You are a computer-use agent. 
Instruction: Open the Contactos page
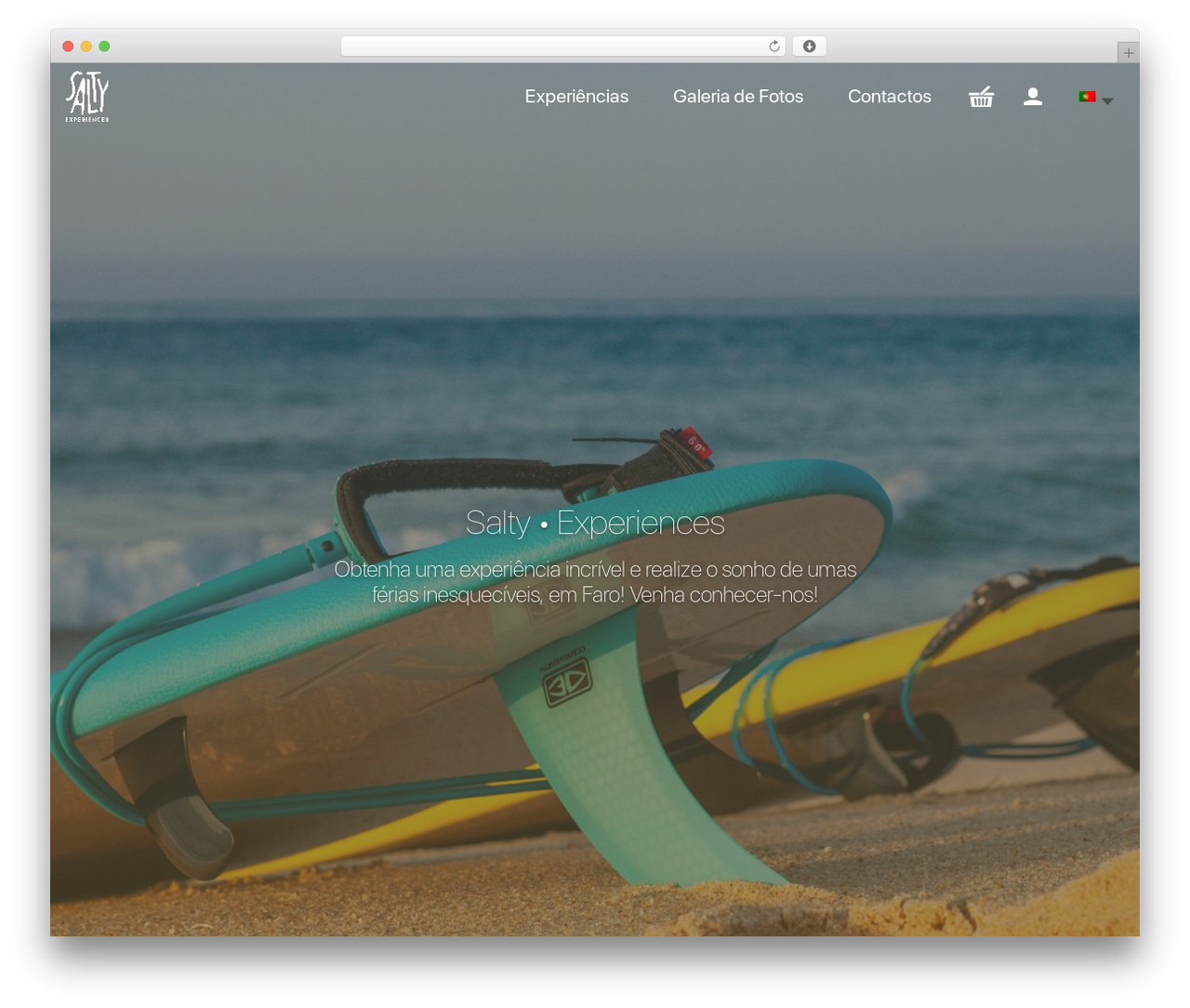tap(890, 97)
